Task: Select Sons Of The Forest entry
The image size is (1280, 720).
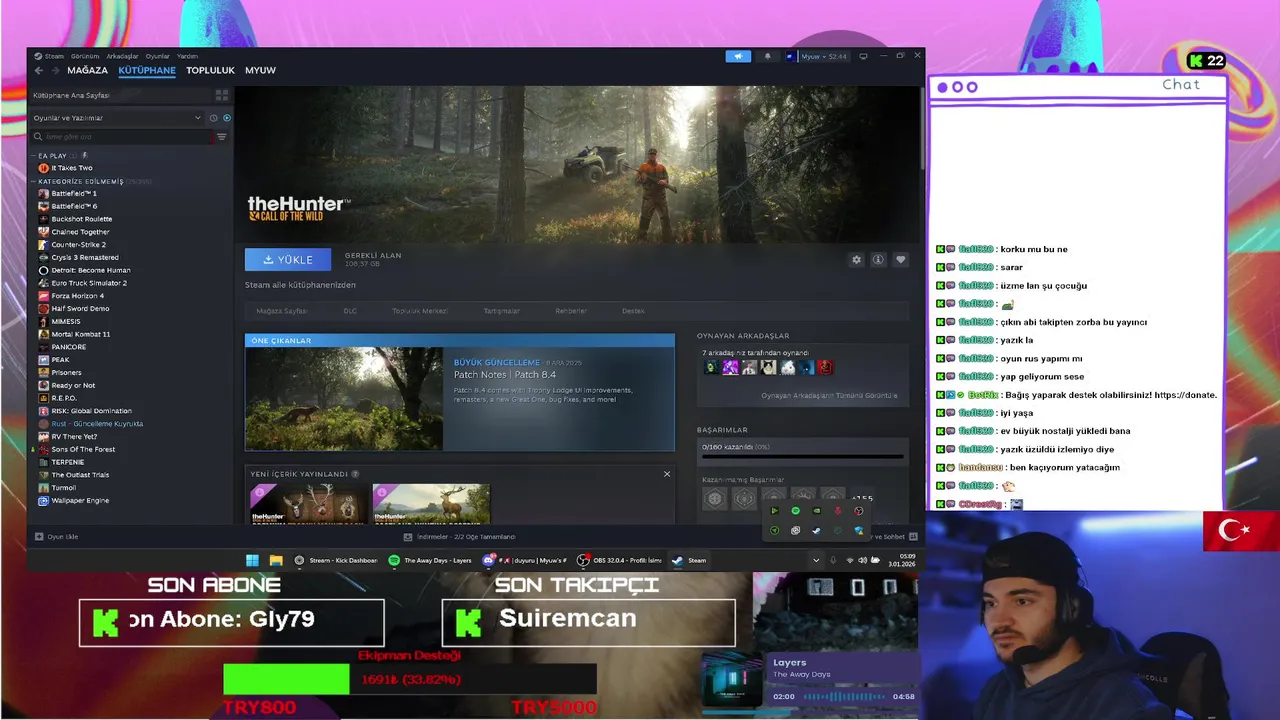Action: point(83,449)
